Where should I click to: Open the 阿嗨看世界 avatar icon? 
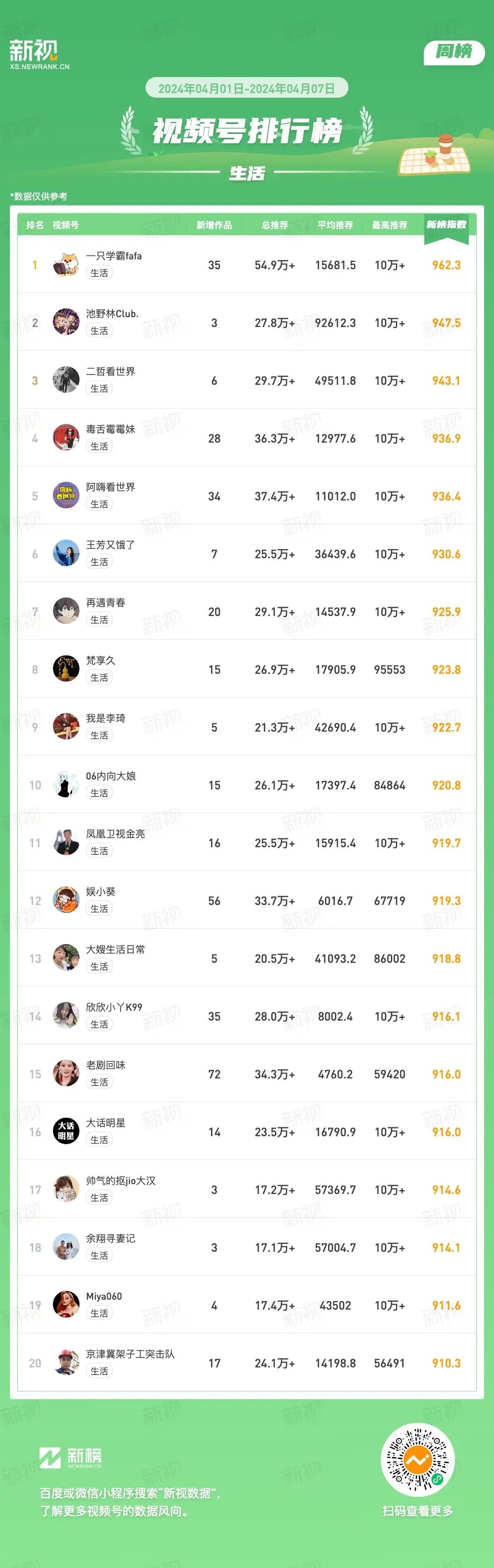pos(66,496)
